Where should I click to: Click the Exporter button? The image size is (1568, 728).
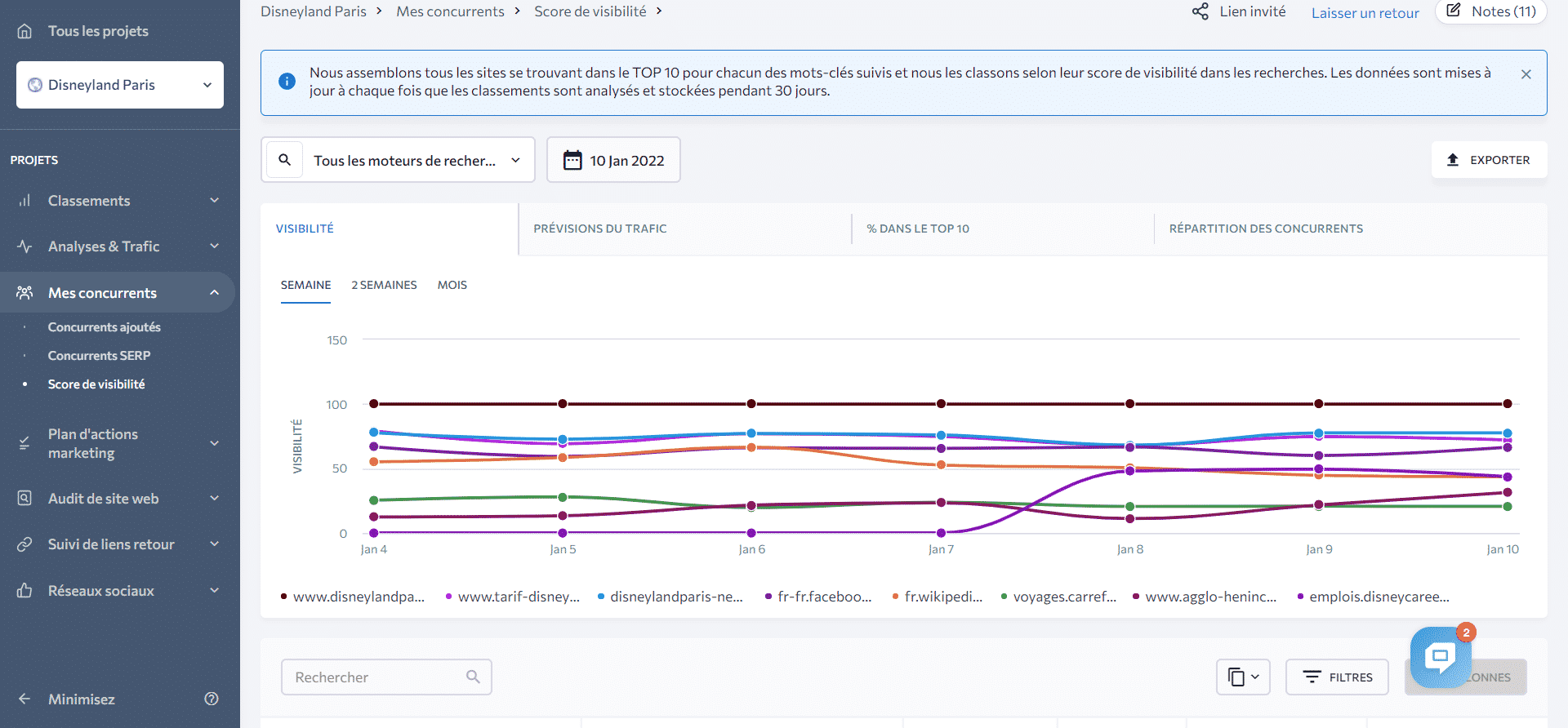(1489, 160)
